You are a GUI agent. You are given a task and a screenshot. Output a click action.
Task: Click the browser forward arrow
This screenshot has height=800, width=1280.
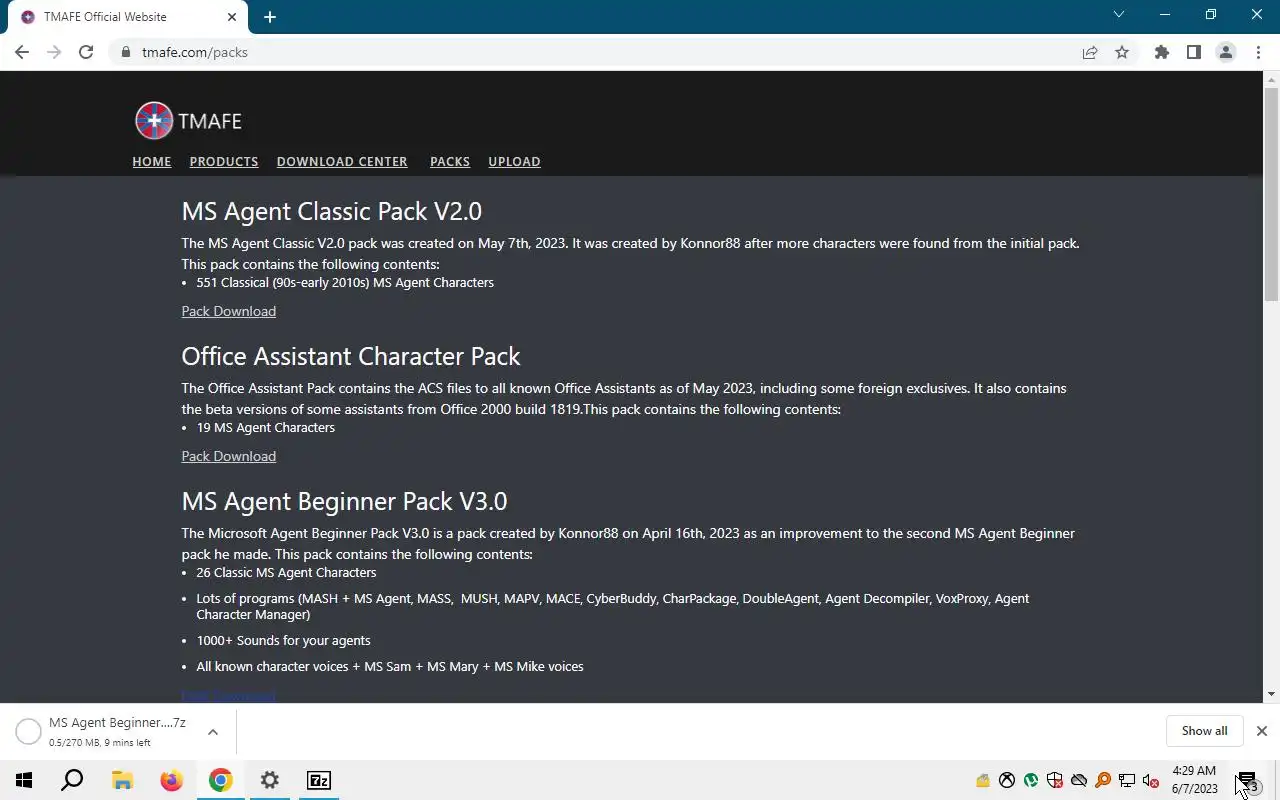coord(54,52)
